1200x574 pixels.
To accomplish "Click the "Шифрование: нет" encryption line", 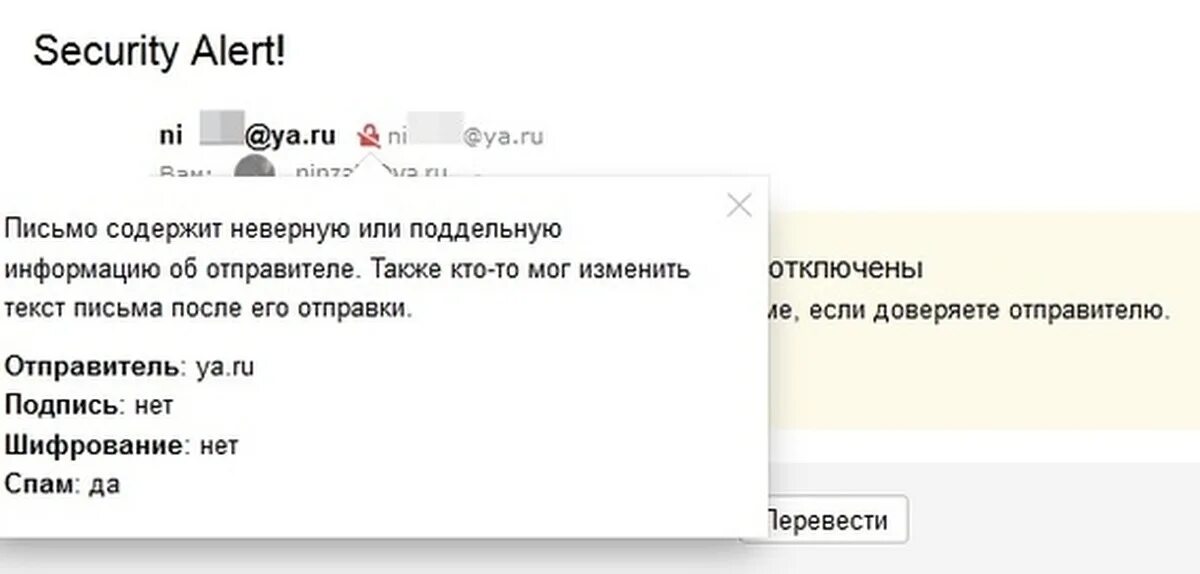I will [121, 444].
